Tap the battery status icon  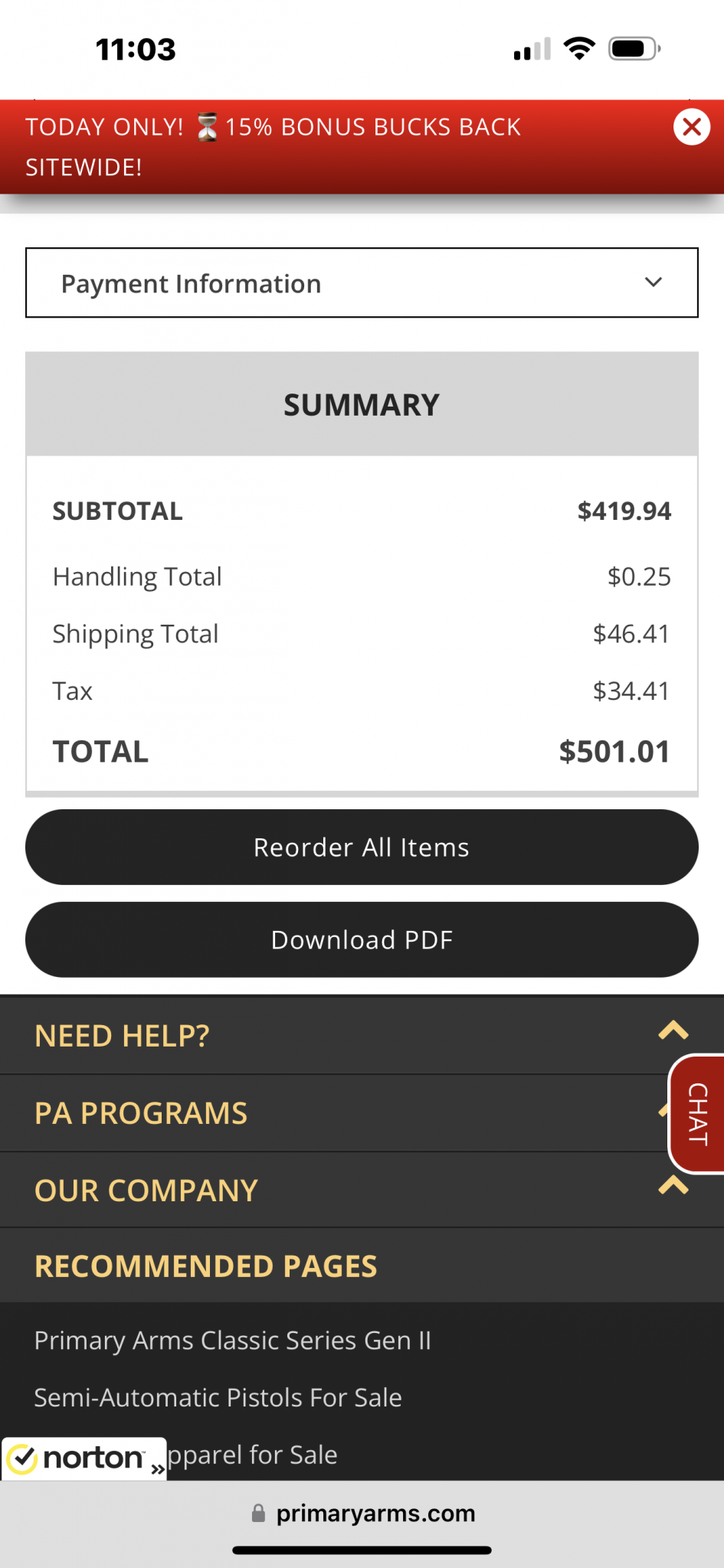pyautogui.click(x=634, y=49)
